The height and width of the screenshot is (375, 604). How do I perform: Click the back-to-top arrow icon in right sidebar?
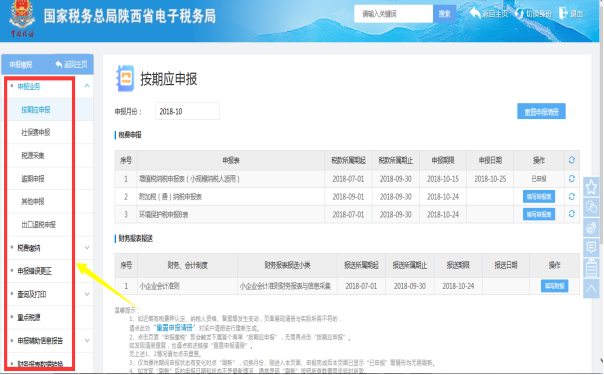click(x=591, y=288)
